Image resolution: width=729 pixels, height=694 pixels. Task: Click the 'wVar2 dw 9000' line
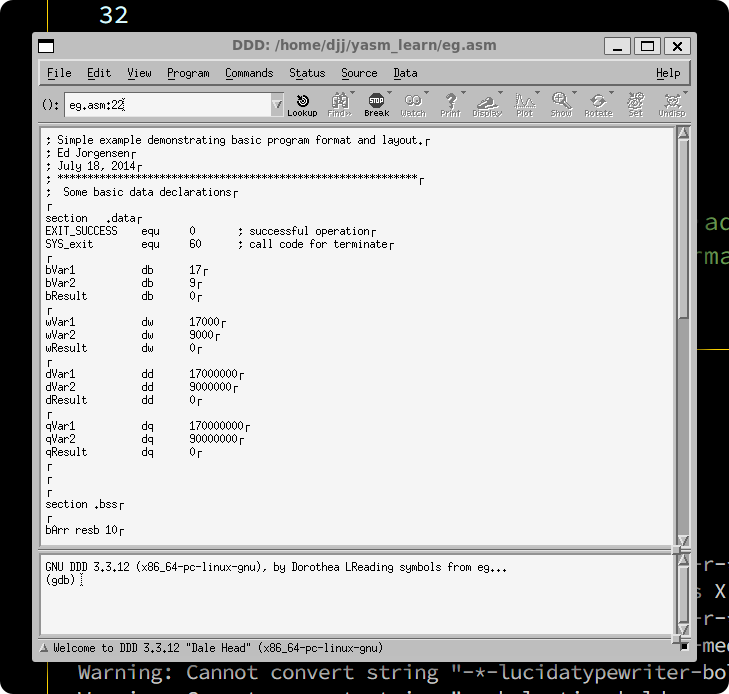pyautogui.click(x=133, y=335)
